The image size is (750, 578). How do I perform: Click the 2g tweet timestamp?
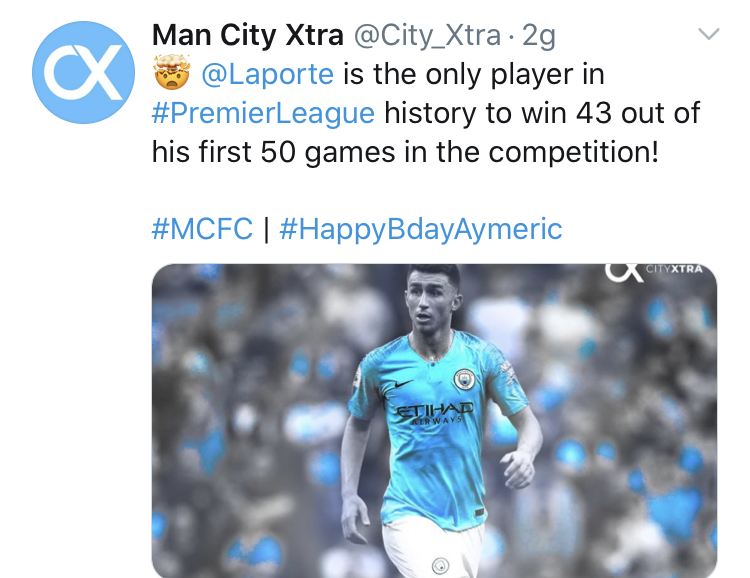[x=539, y=36]
